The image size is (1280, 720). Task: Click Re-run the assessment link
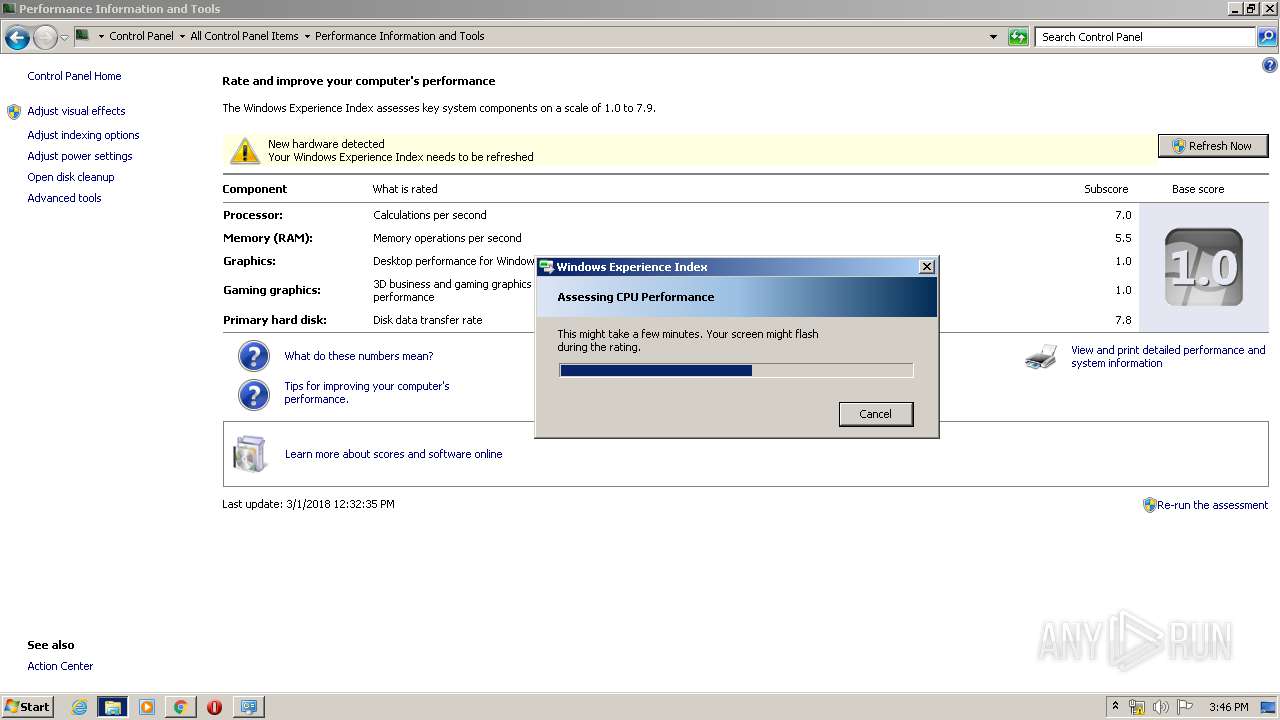(x=1212, y=505)
